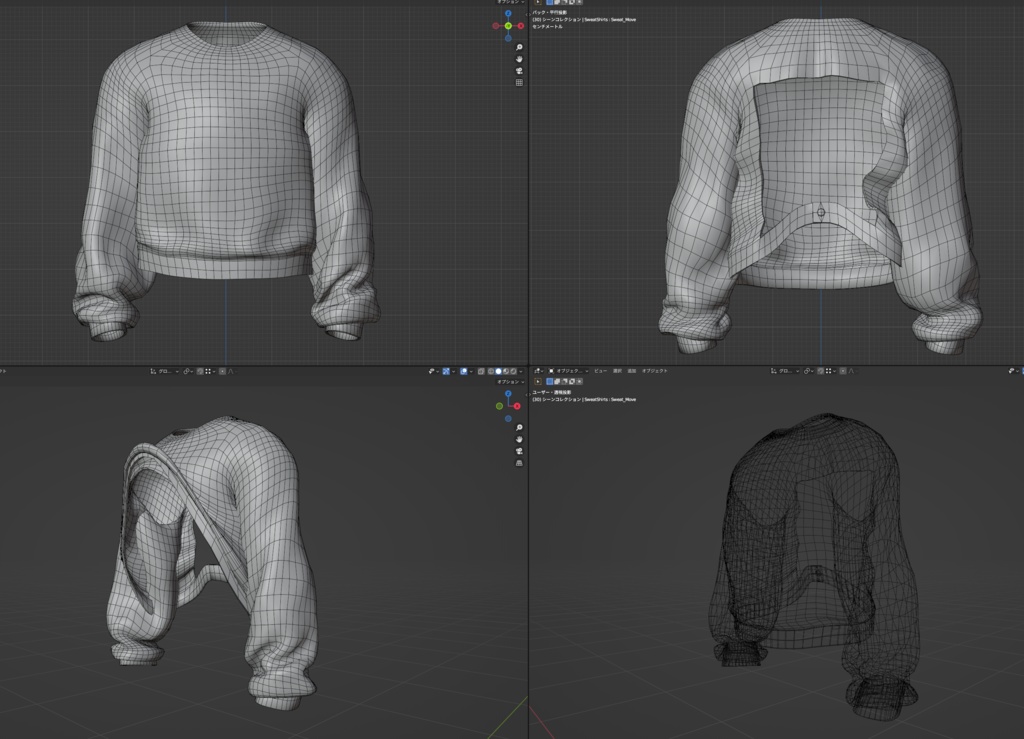
Task: Open transform orientation dropdown in wireframe viewport header
Action: [785, 371]
